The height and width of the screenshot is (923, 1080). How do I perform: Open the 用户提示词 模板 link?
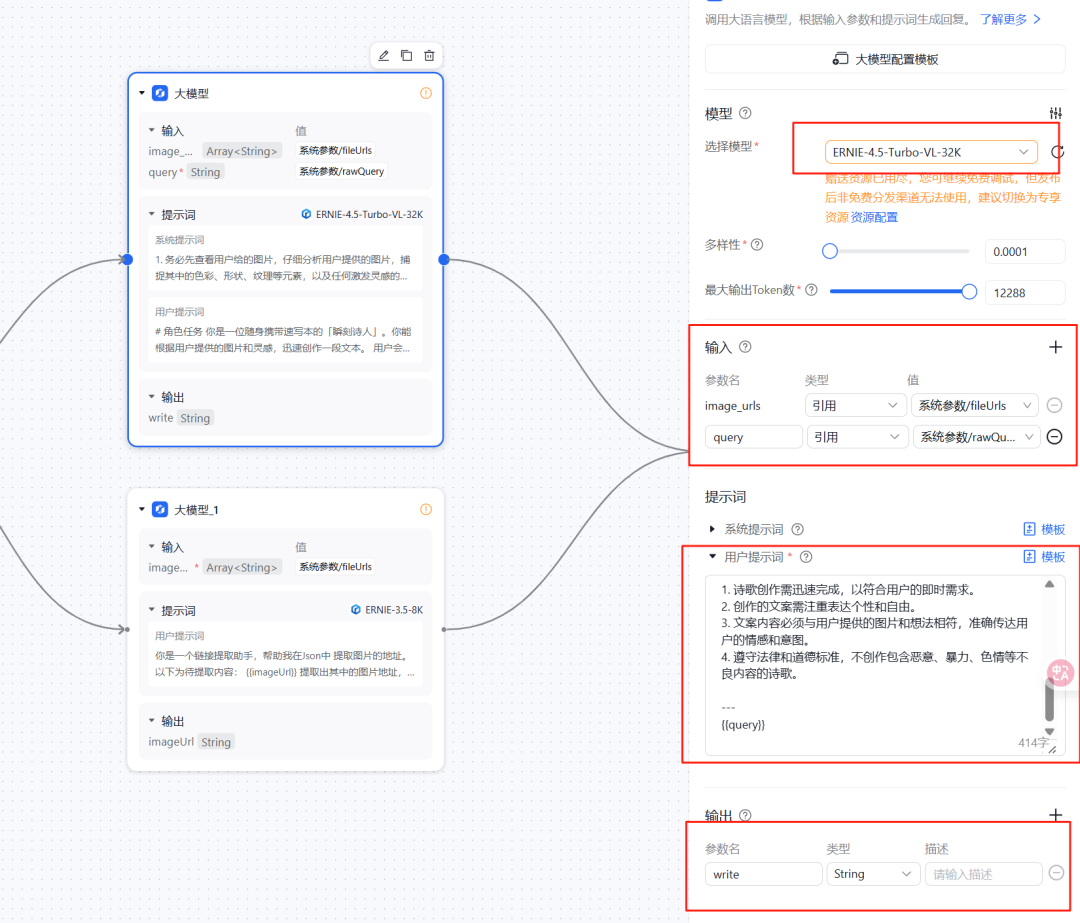pyautogui.click(x=1044, y=557)
